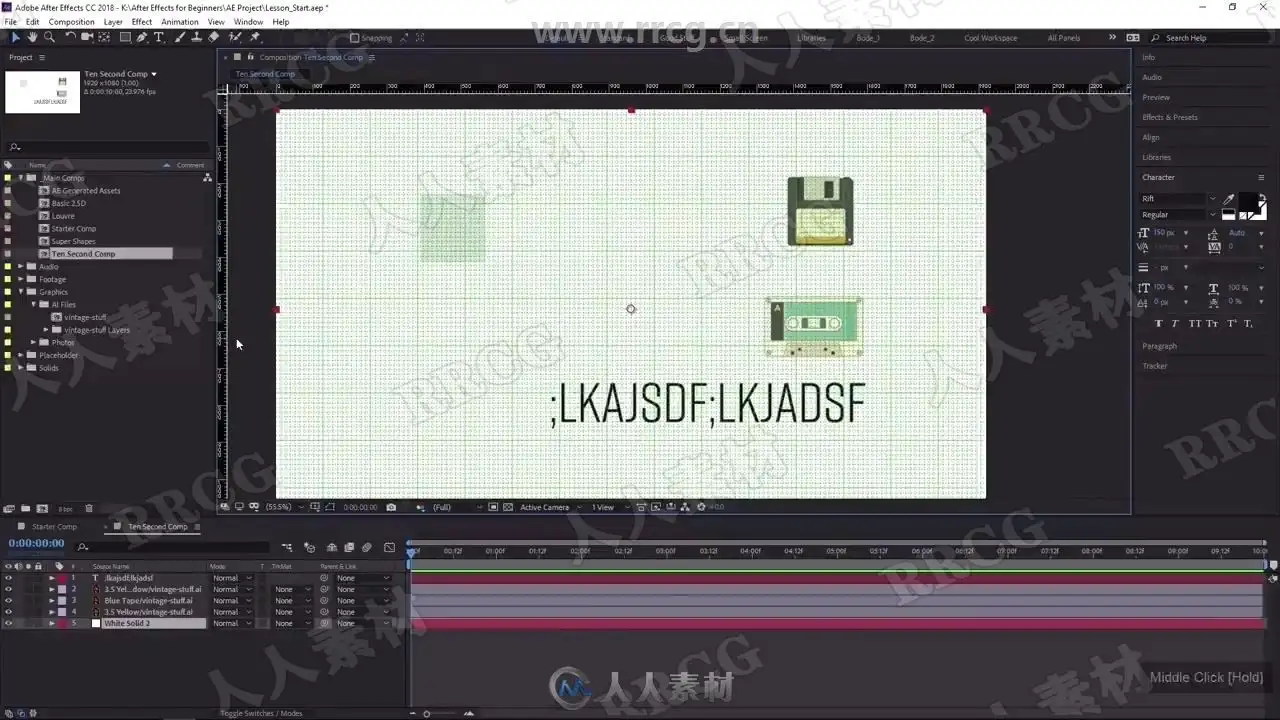Switch to the Cool Workspace layout
The height and width of the screenshot is (720, 1280).
tap(990, 38)
